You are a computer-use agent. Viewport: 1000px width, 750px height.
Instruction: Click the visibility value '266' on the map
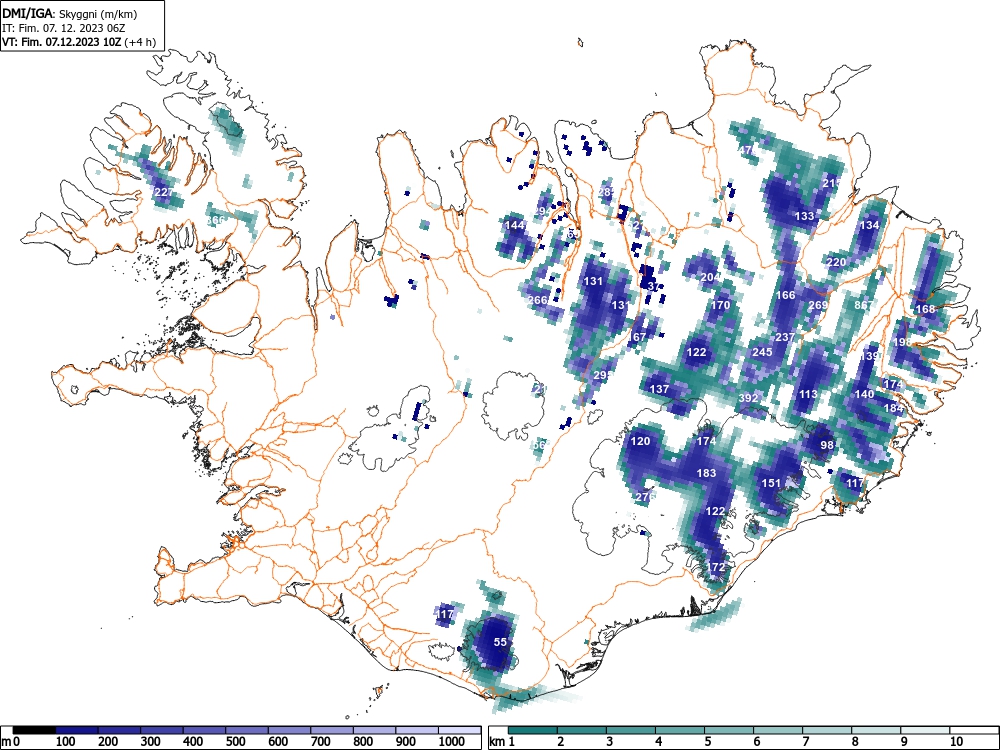point(538,300)
